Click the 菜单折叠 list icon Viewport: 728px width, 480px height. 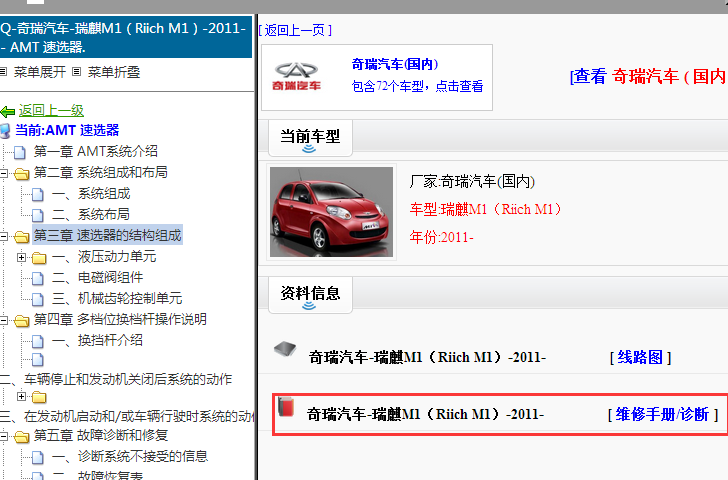point(77,72)
